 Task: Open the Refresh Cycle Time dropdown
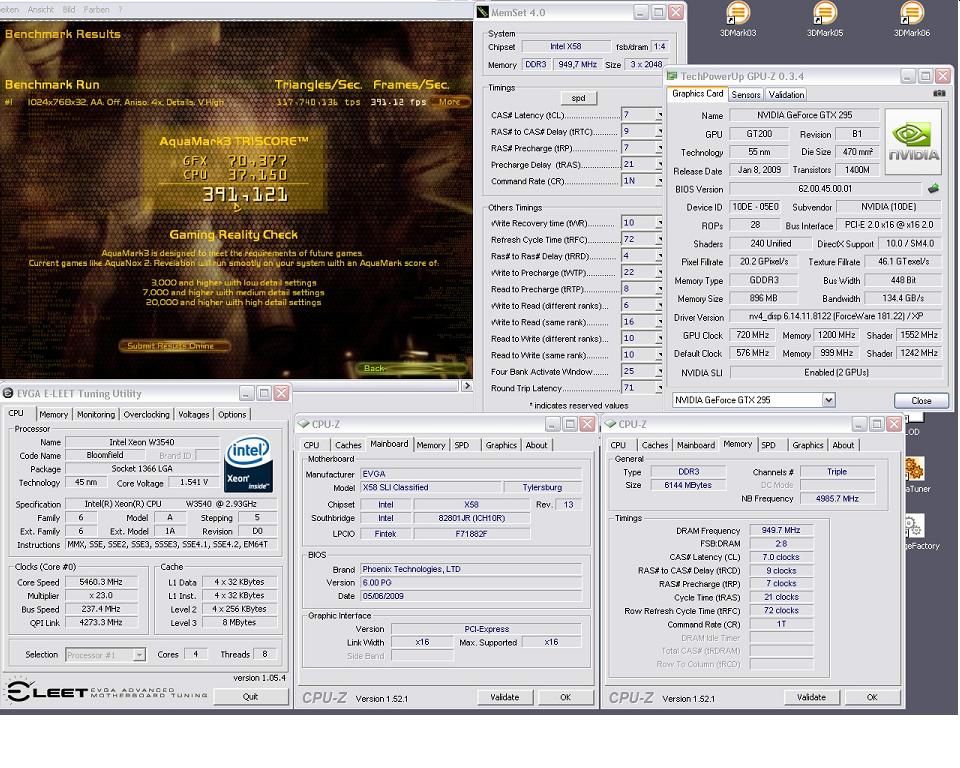pos(659,239)
